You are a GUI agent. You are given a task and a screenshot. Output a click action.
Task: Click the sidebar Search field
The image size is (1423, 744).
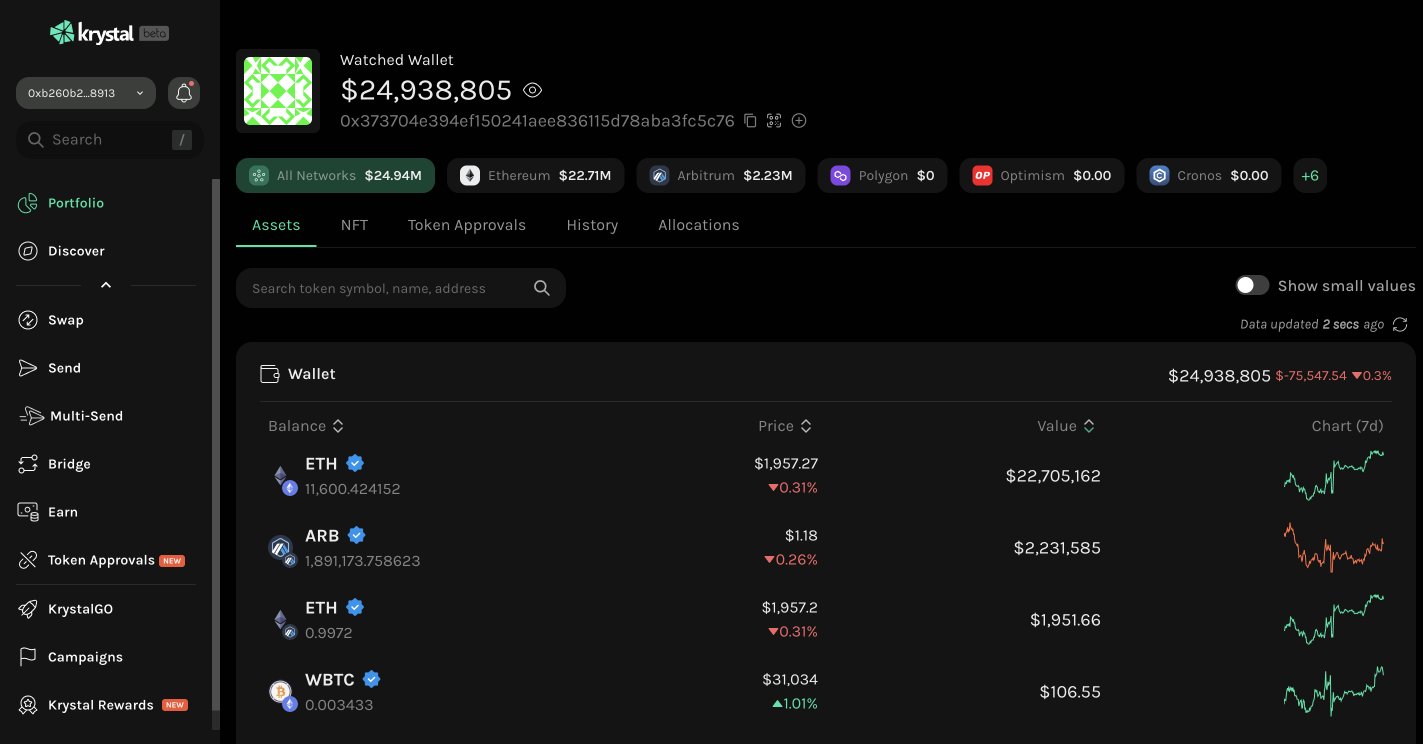coord(110,140)
